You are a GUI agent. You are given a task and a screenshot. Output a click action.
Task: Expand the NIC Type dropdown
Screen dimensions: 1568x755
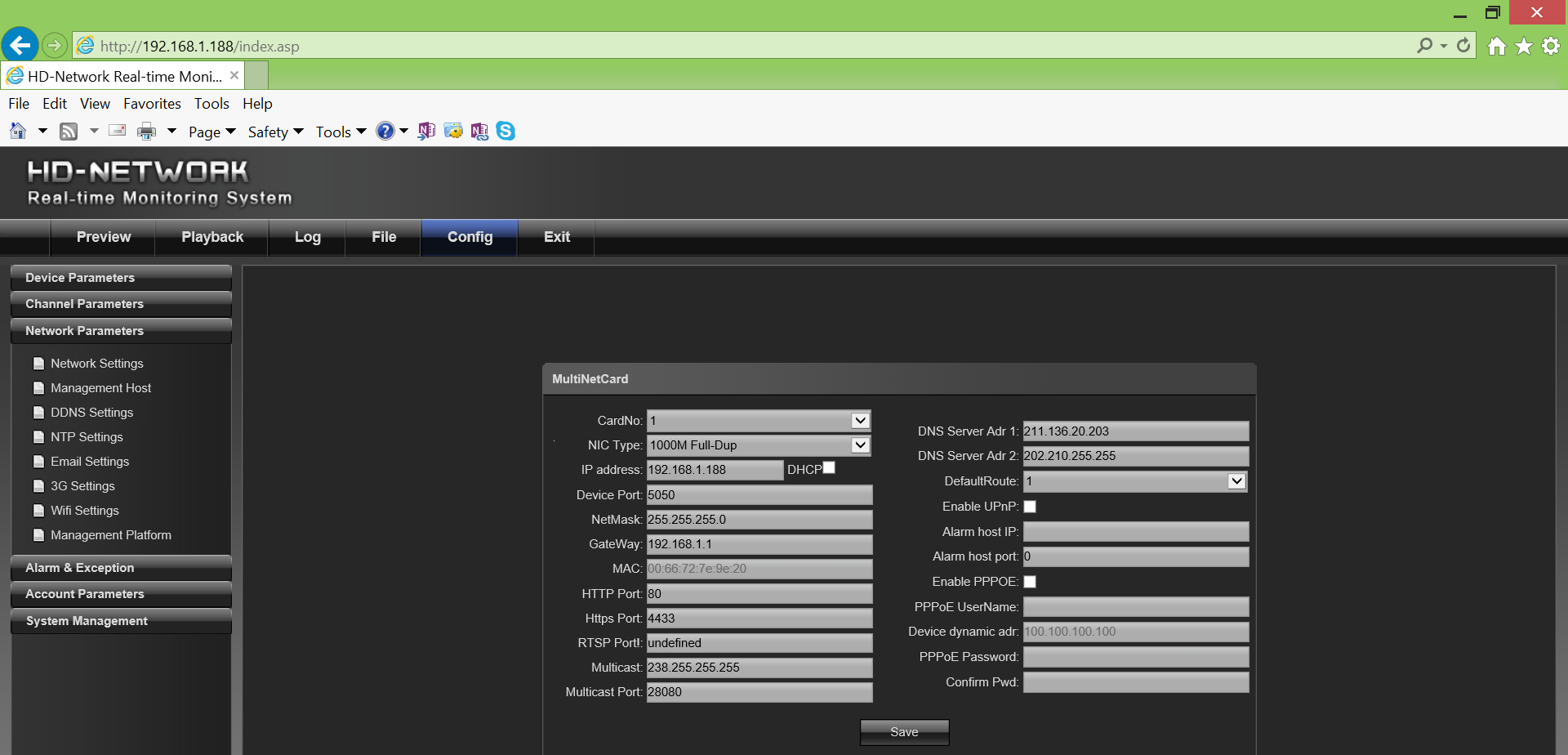860,445
